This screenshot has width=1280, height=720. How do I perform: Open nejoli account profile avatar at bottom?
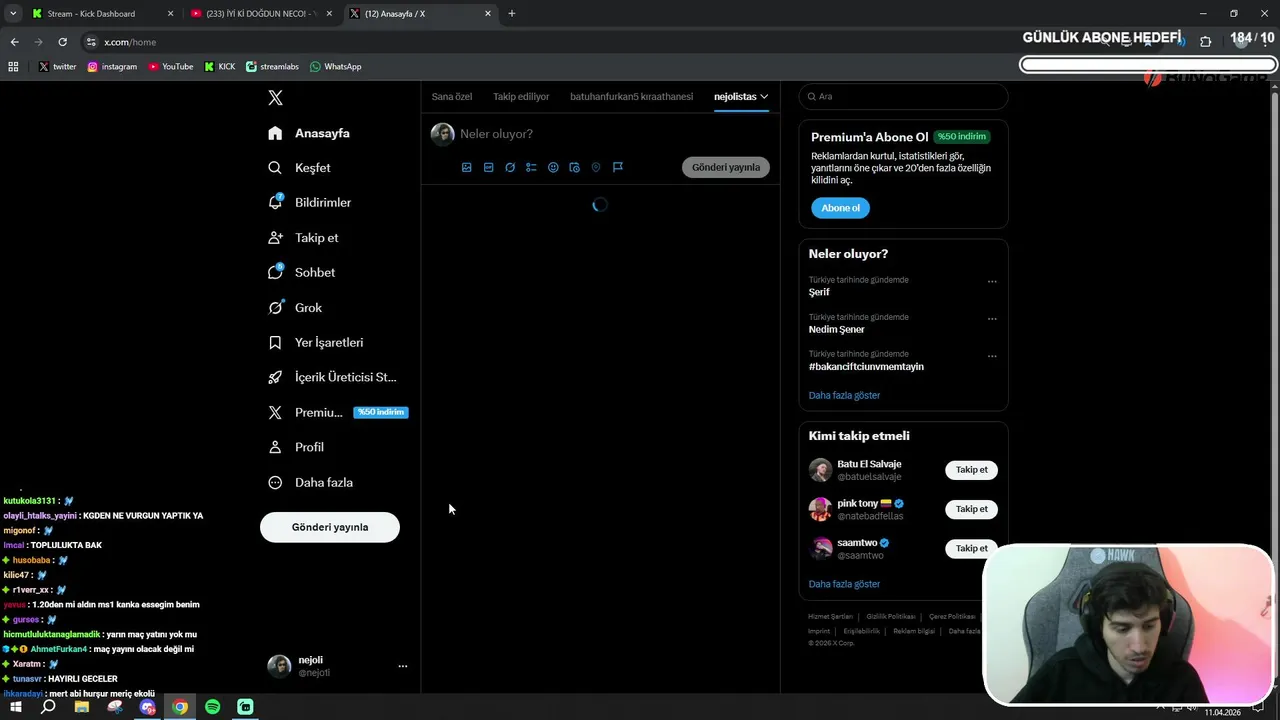(x=279, y=666)
